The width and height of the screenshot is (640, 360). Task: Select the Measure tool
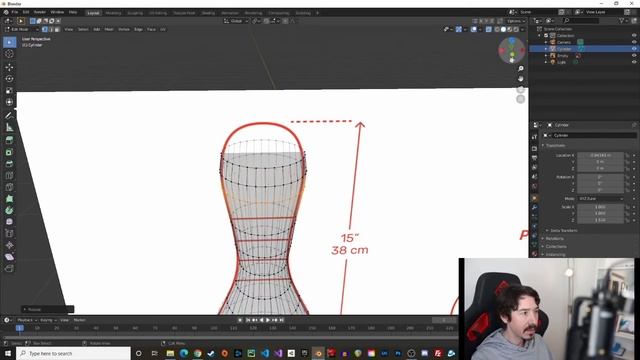tap(9, 128)
